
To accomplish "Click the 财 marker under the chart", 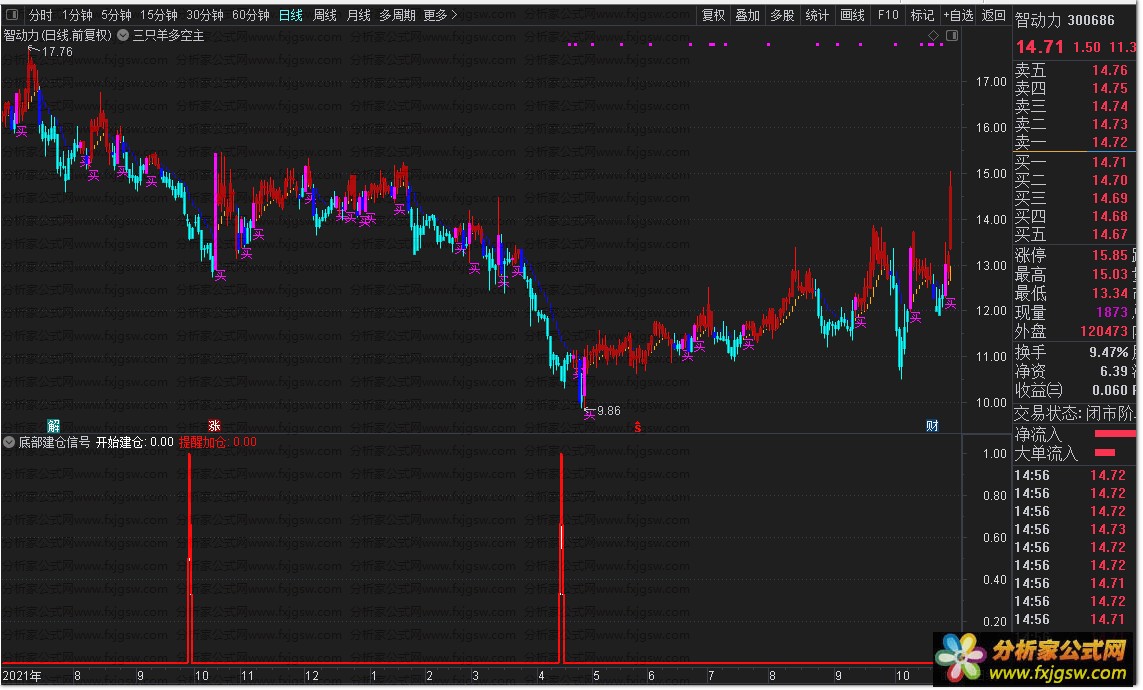I will tap(932, 426).
